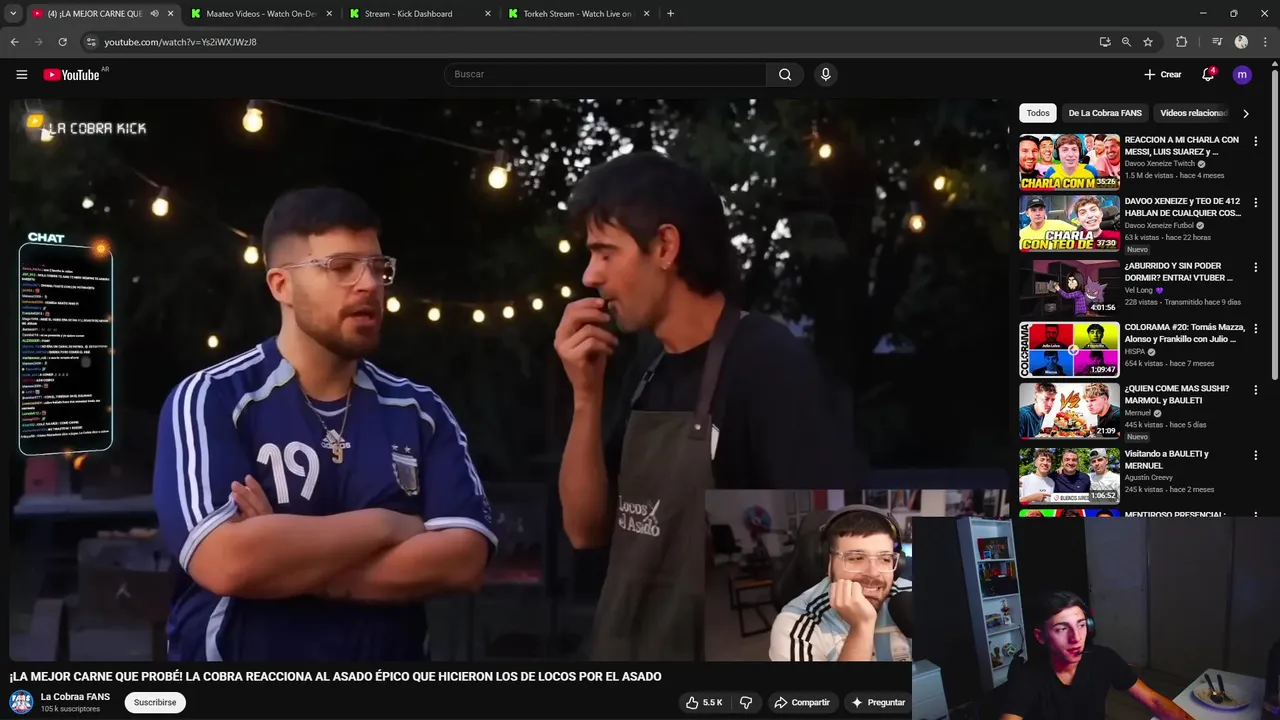The height and width of the screenshot is (720, 1280).
Task: Select the Todos filter chip
Action: click(x=1038, y=113)
